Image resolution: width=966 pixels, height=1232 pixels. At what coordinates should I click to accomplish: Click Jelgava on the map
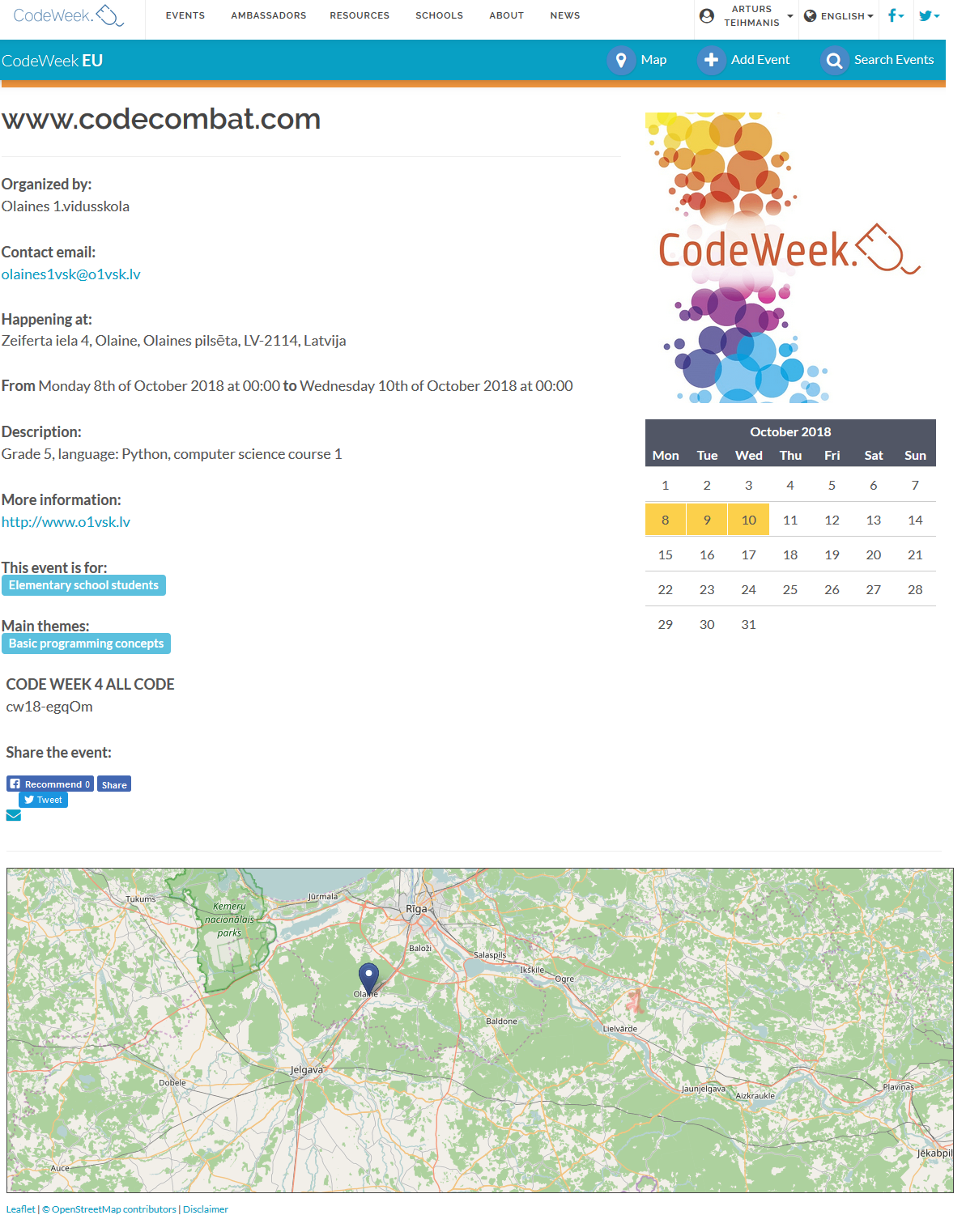pyautogui.click(x=307, y=1070)
